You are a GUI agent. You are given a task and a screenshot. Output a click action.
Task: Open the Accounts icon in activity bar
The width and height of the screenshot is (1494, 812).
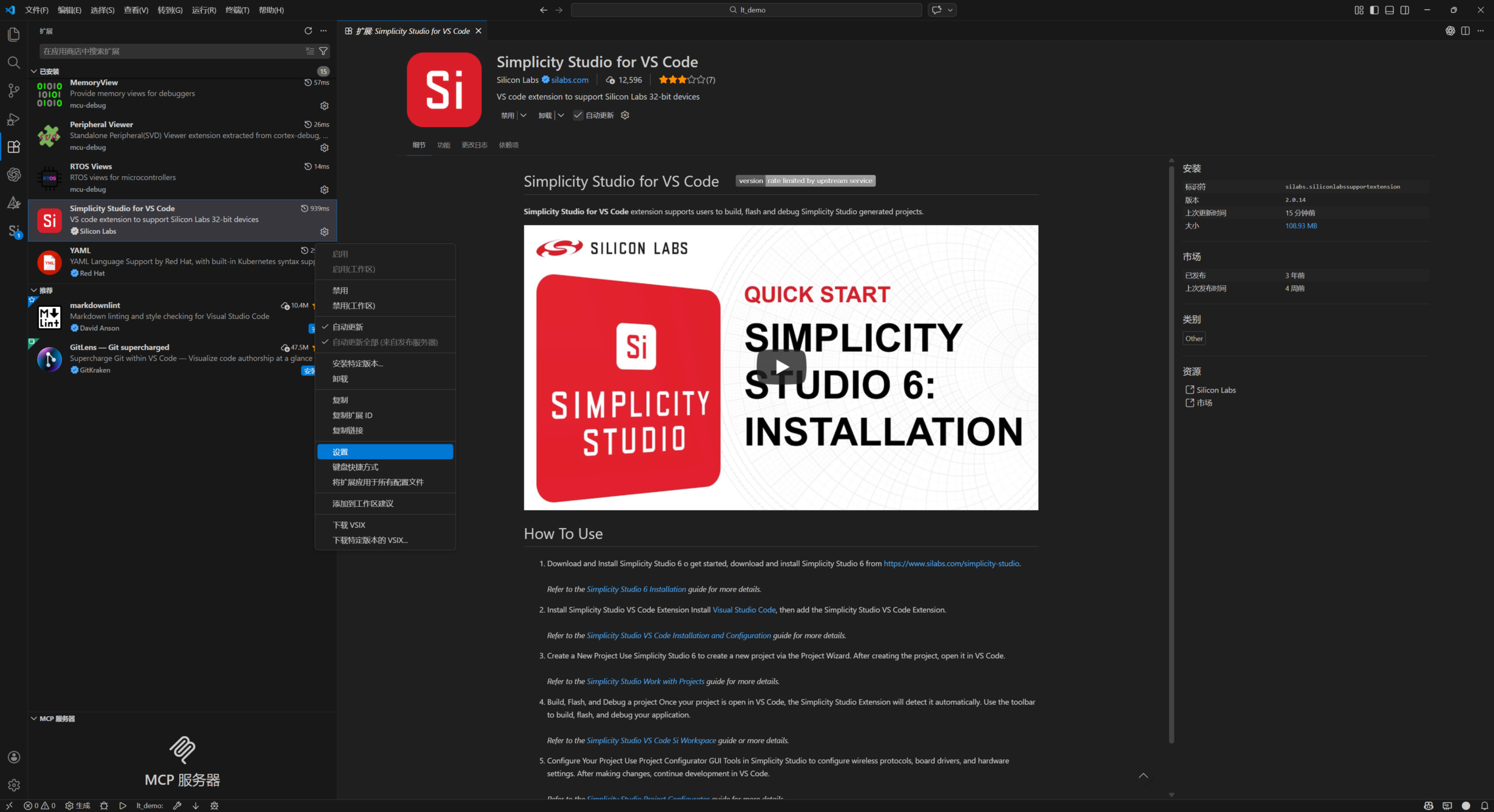point(14,757)
